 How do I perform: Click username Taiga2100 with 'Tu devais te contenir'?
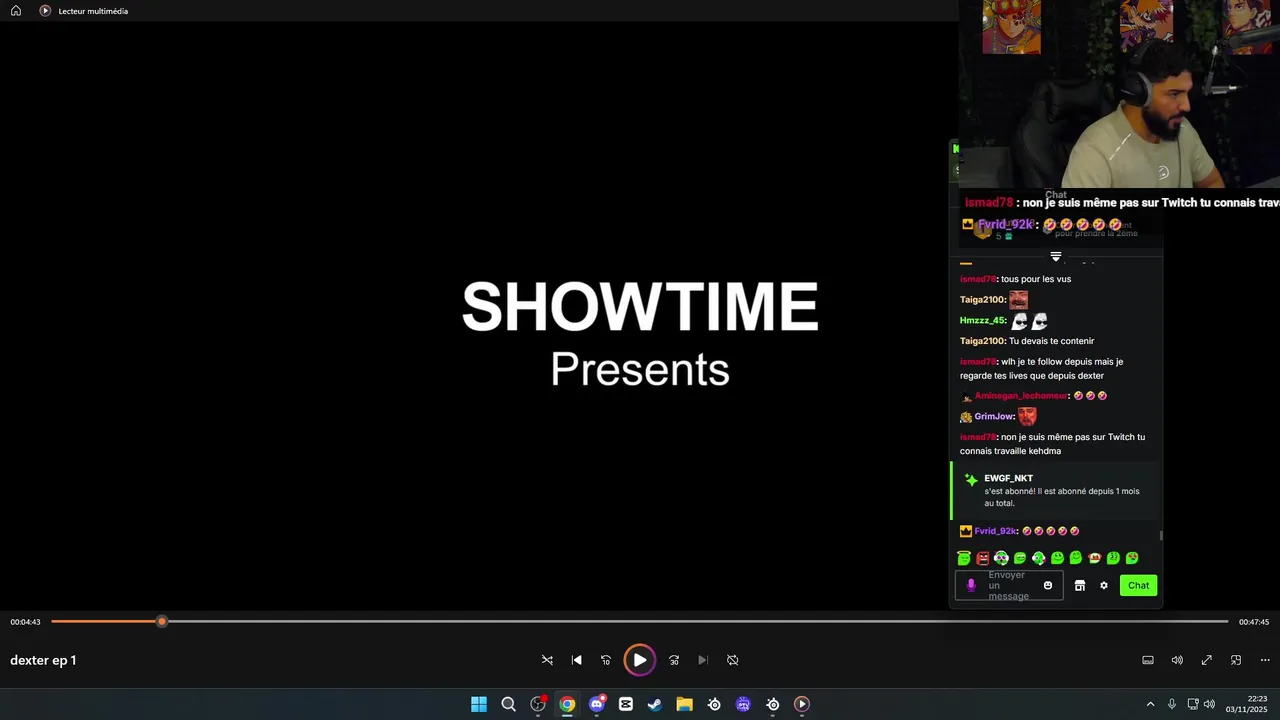pyautogui.click(x=982, y=341)
